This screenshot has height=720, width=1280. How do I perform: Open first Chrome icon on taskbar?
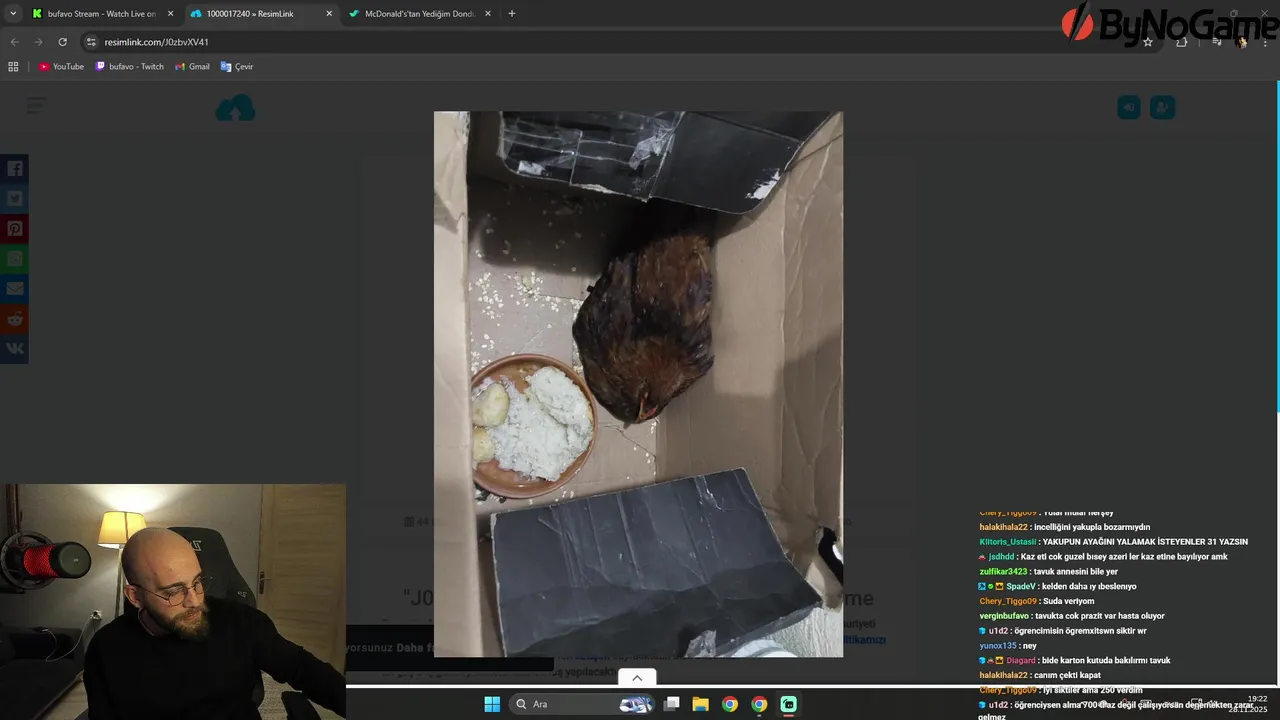coord(730,704)
